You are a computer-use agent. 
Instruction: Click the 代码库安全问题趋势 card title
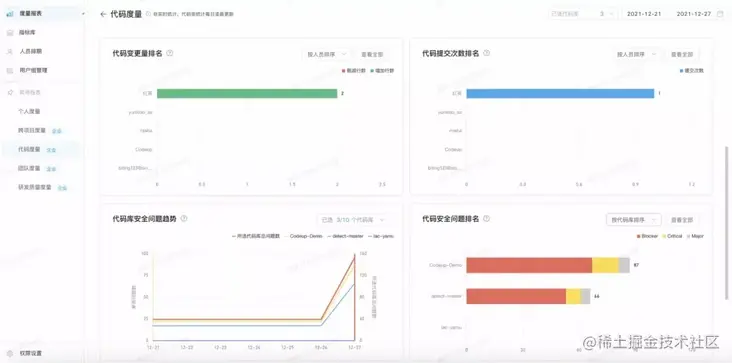[x=144, y=218]
